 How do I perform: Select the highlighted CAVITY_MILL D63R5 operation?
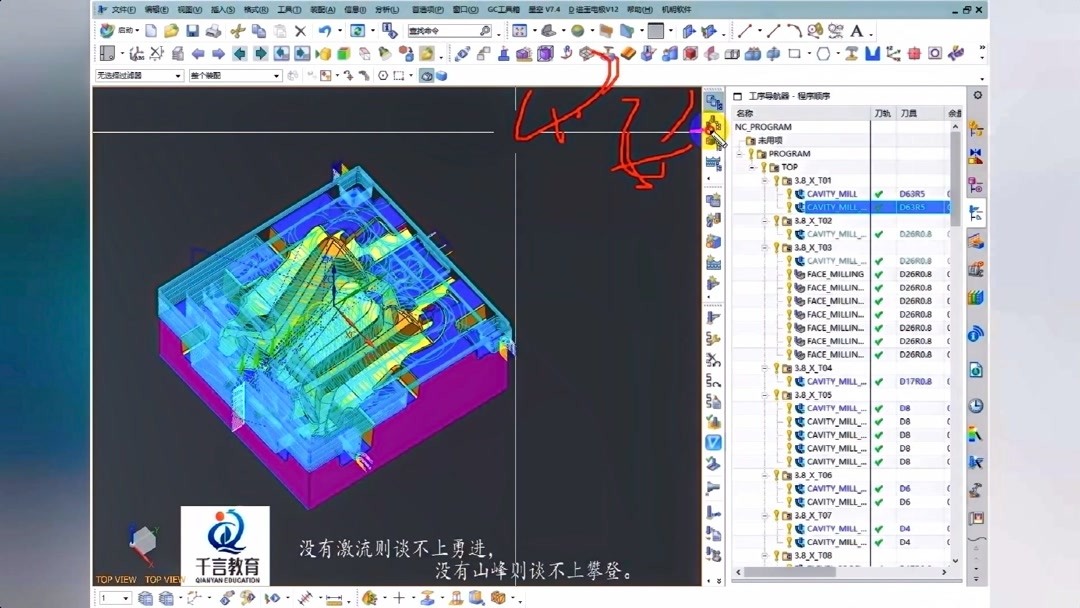[838, 207]
